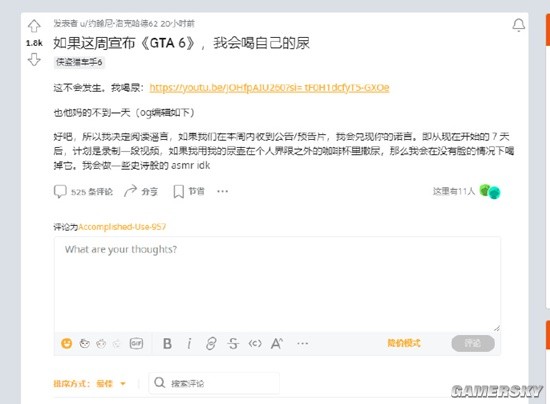
Task: Click the share arrow button
Action: click(x=141, y=191)
